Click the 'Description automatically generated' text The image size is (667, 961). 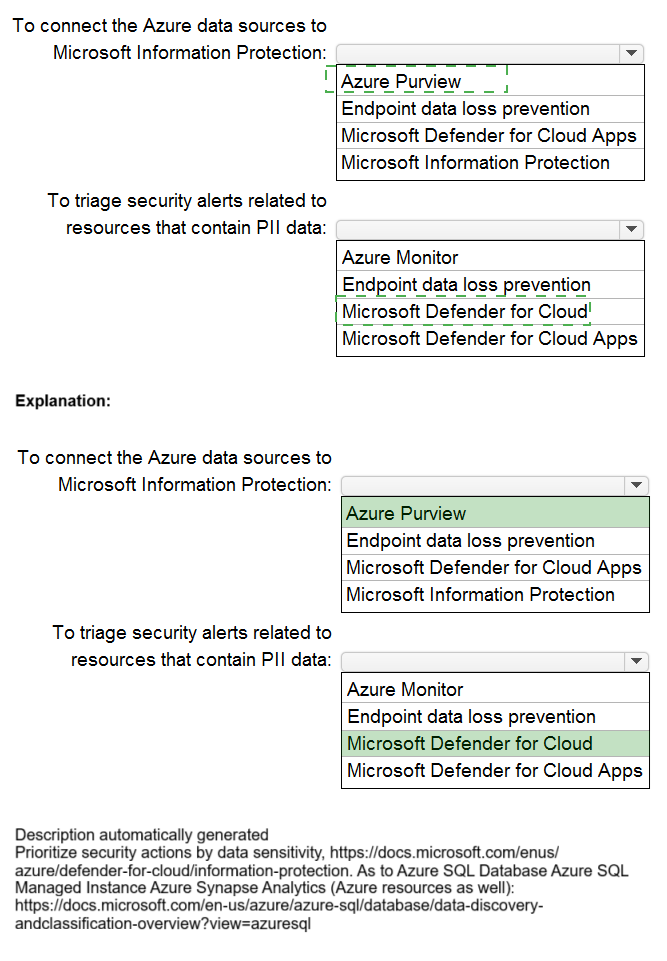(142, 834)
